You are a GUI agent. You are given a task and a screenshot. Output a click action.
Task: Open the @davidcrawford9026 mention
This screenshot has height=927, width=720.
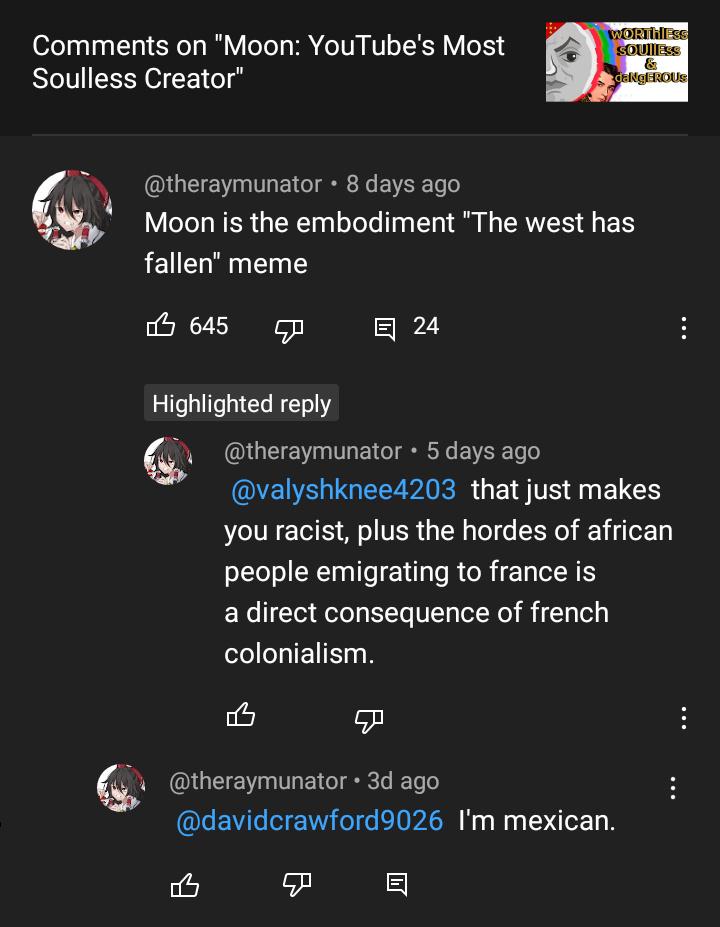click(309, 821)
